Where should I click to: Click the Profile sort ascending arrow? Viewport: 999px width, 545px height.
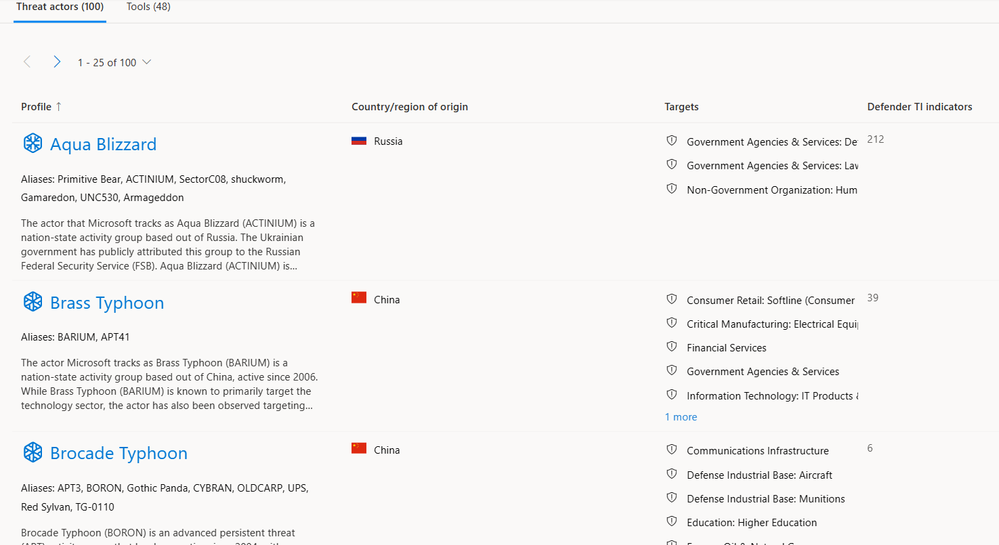(59, 106)
